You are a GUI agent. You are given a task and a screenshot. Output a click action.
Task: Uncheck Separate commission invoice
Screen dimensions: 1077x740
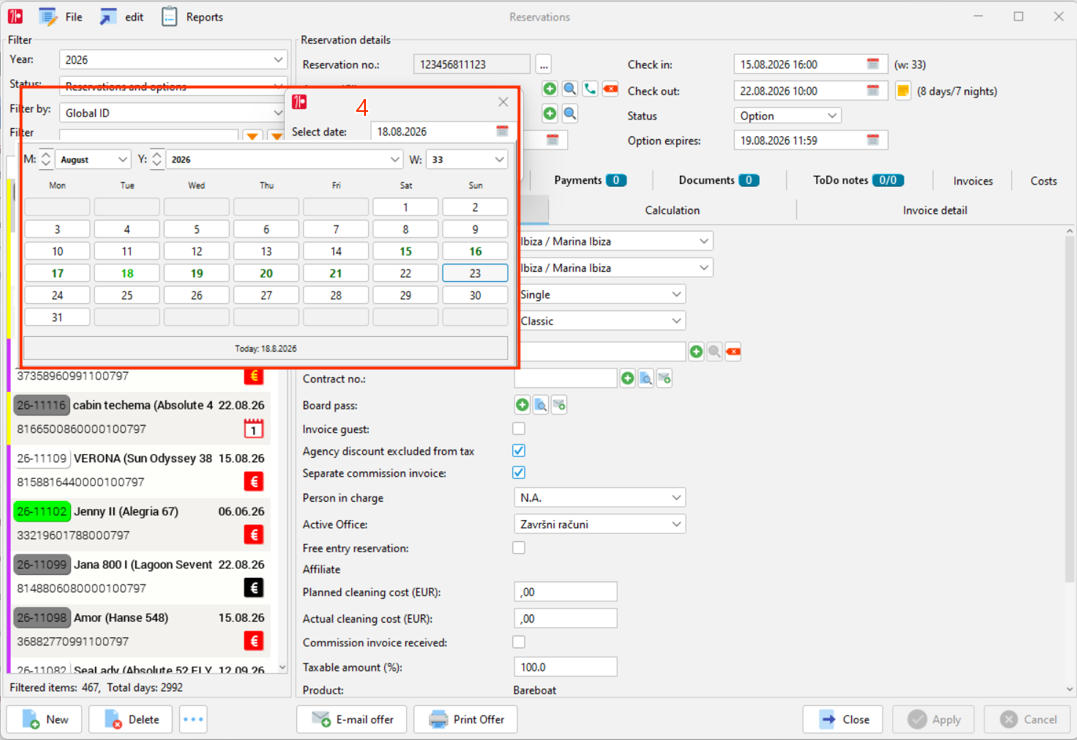[x=519, y=473]
